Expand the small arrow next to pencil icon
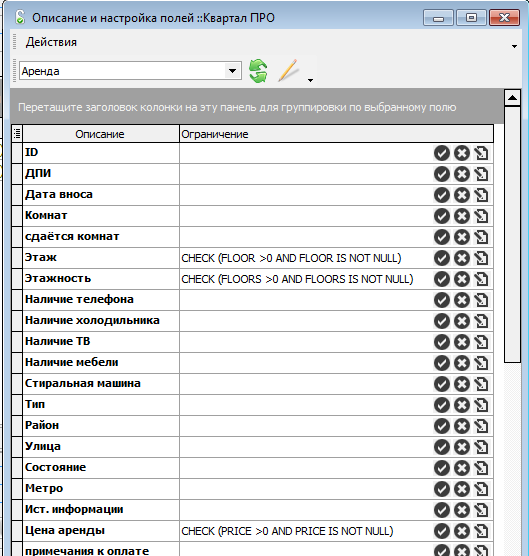529x556 pixels. pos(310,80)
